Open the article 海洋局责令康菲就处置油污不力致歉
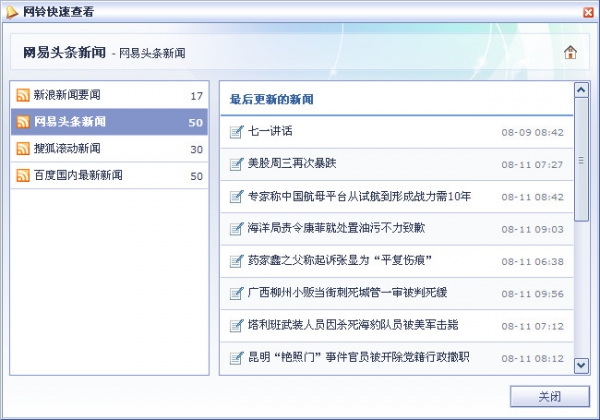The height and width of the screenshot is (420, 600). [397, 229]
